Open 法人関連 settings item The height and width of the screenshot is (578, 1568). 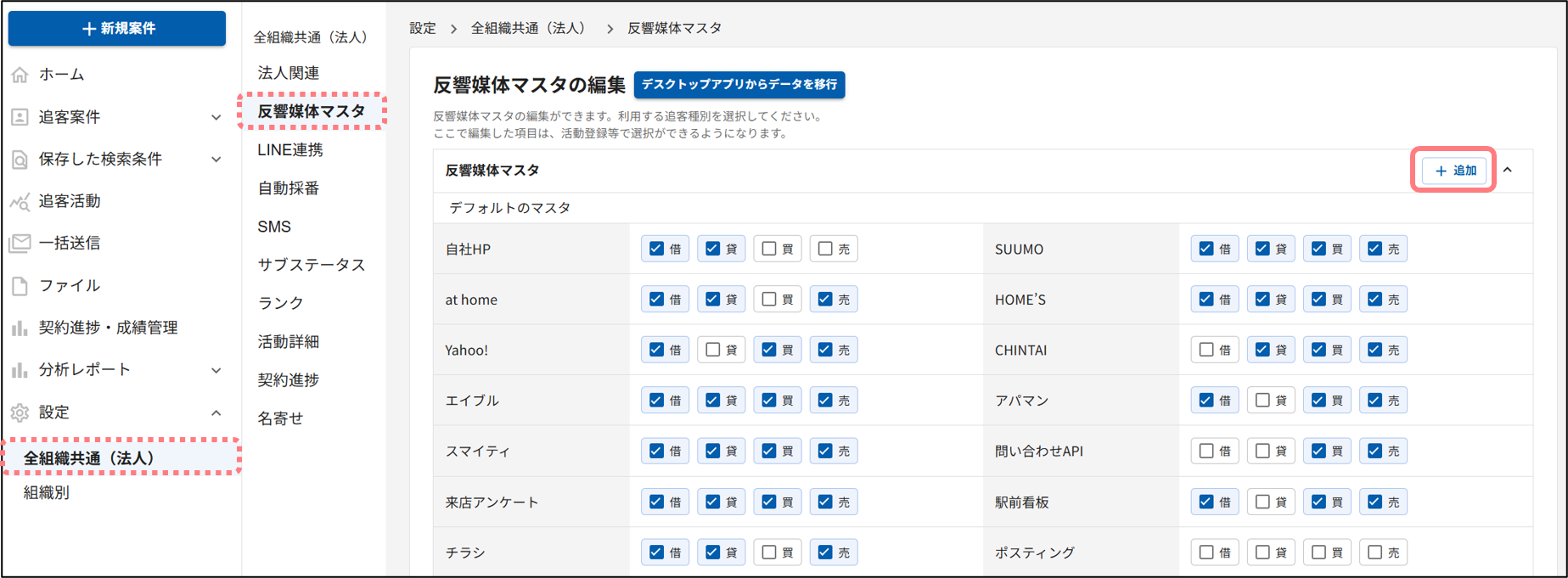point(289,73)
